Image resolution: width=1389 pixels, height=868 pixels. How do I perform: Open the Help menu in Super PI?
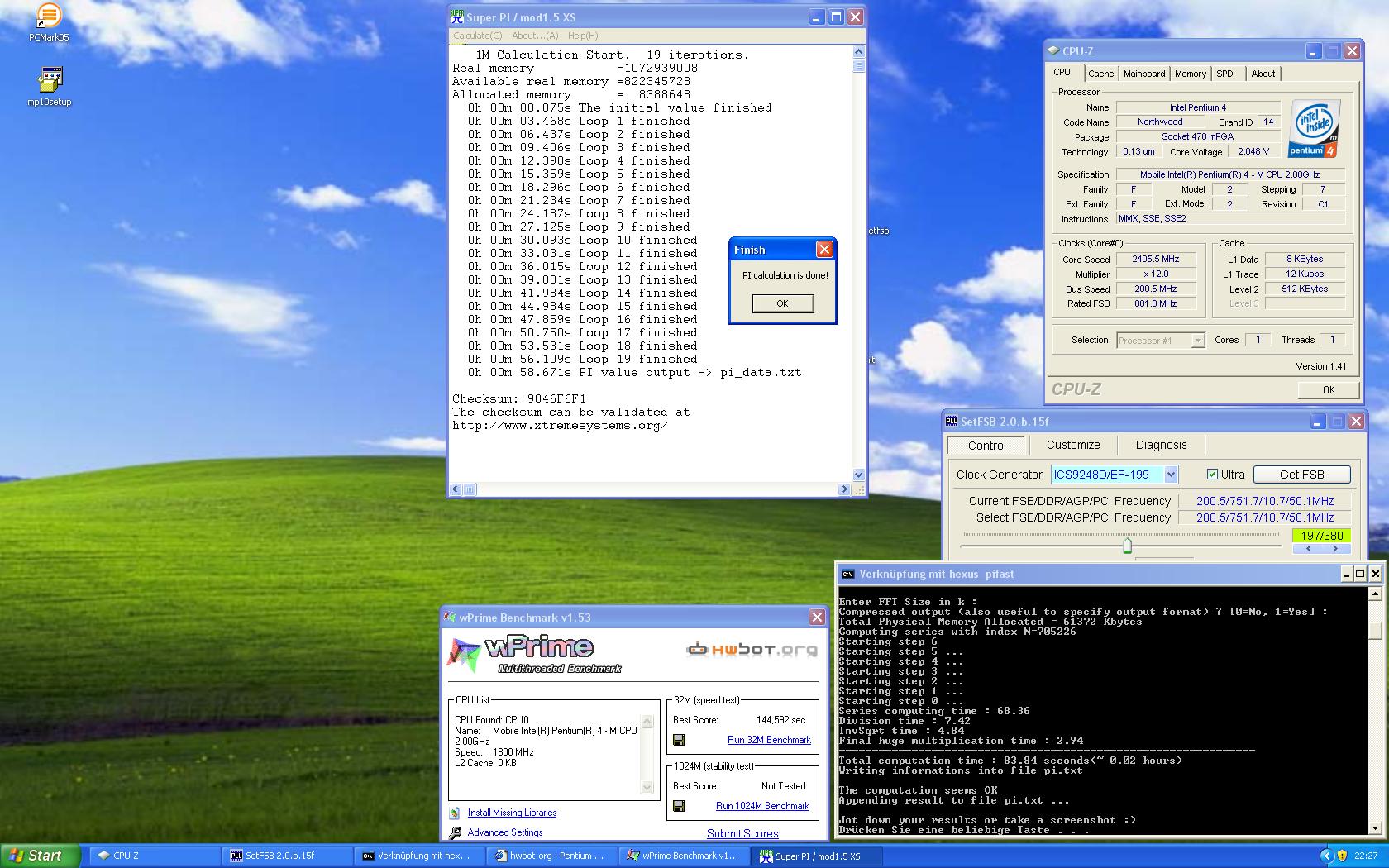click(x=583, y=36)
